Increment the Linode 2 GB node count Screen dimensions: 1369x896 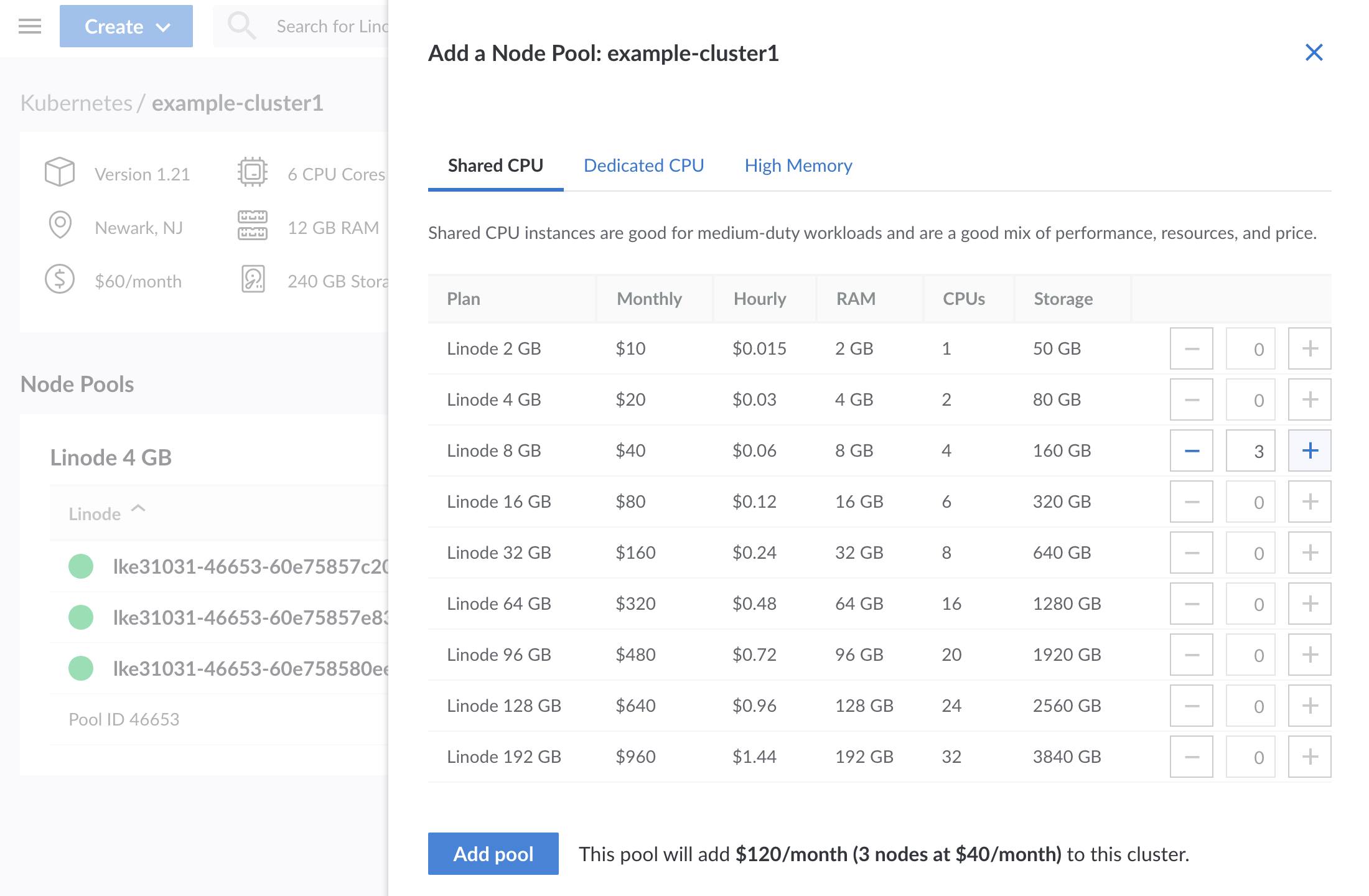point(1309,348)
